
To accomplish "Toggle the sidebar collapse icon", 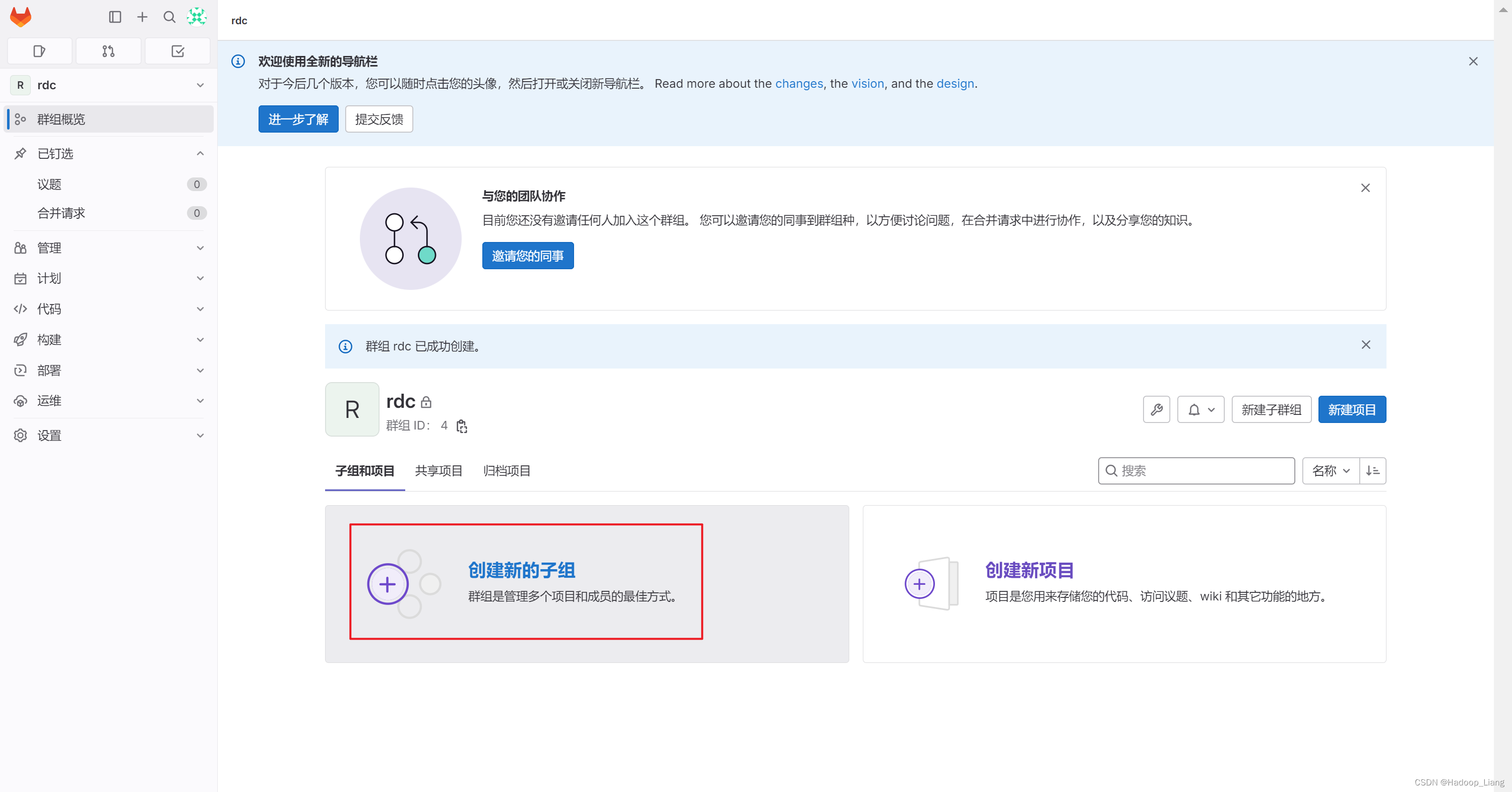I will pos(115,17).
